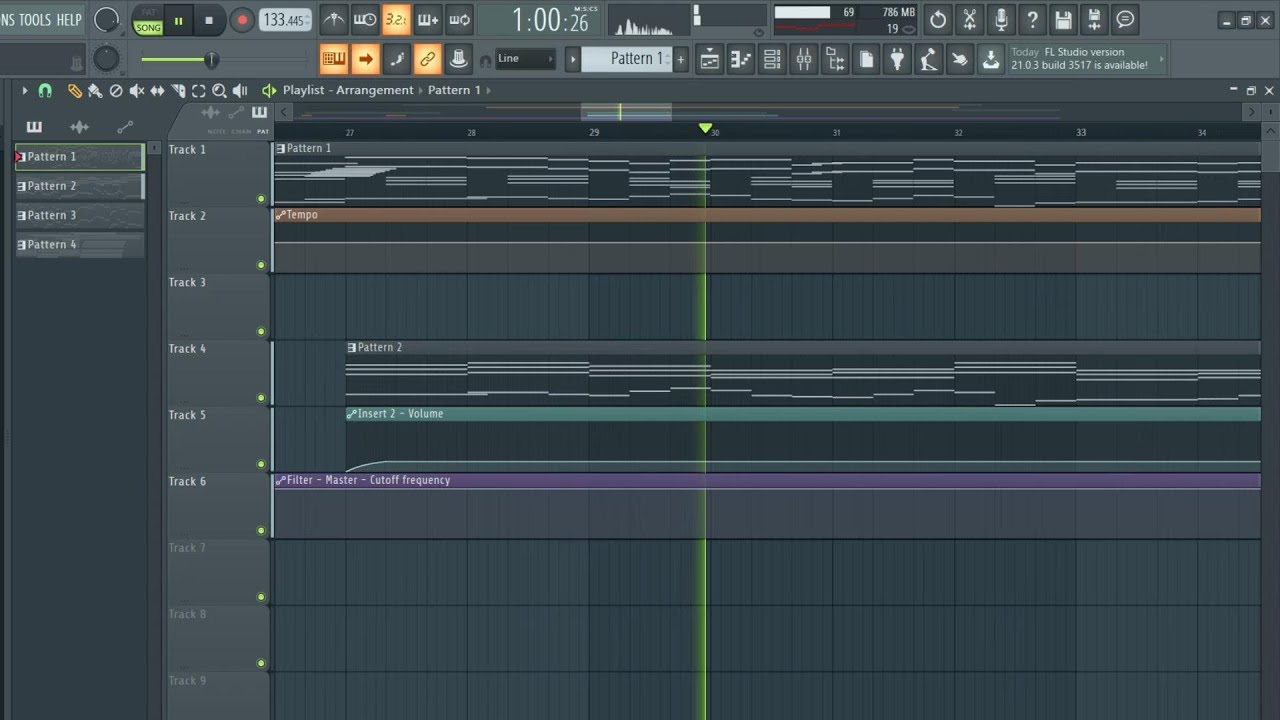
Task: Click the FL Studio update notification
Action: [x=1079, y=59]
